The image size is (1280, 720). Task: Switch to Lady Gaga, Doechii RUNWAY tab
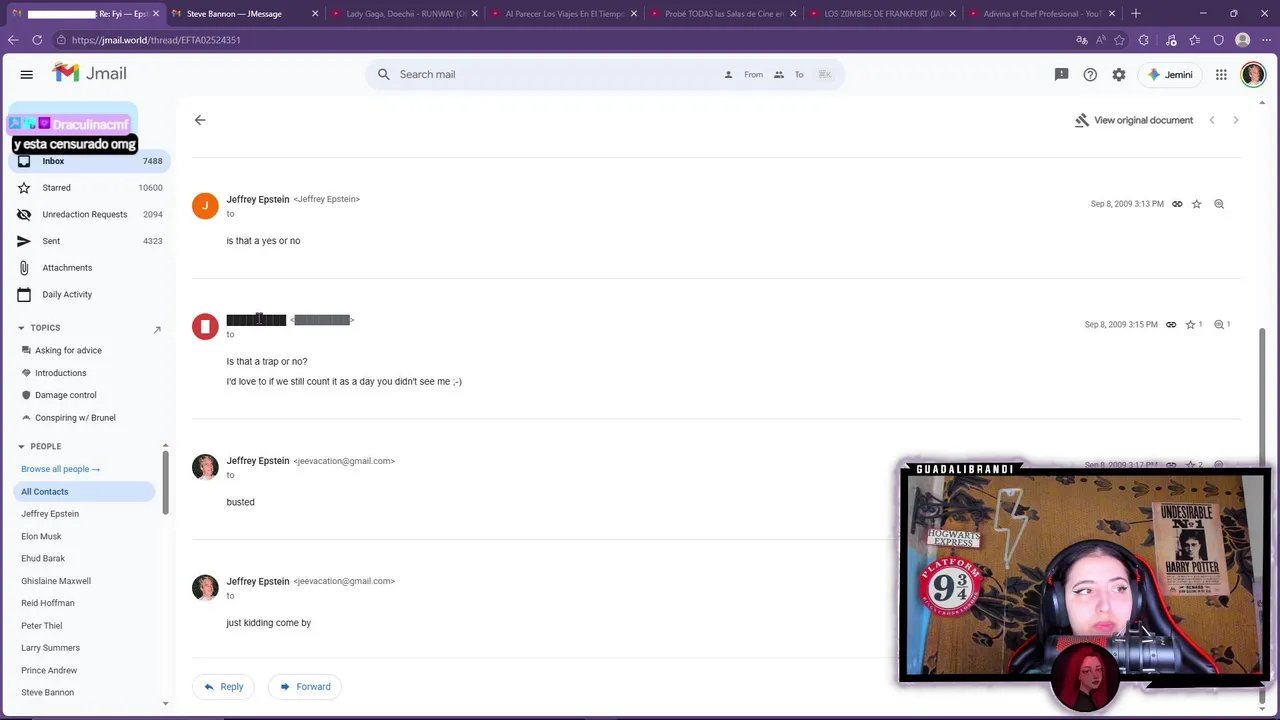[404, 14]
